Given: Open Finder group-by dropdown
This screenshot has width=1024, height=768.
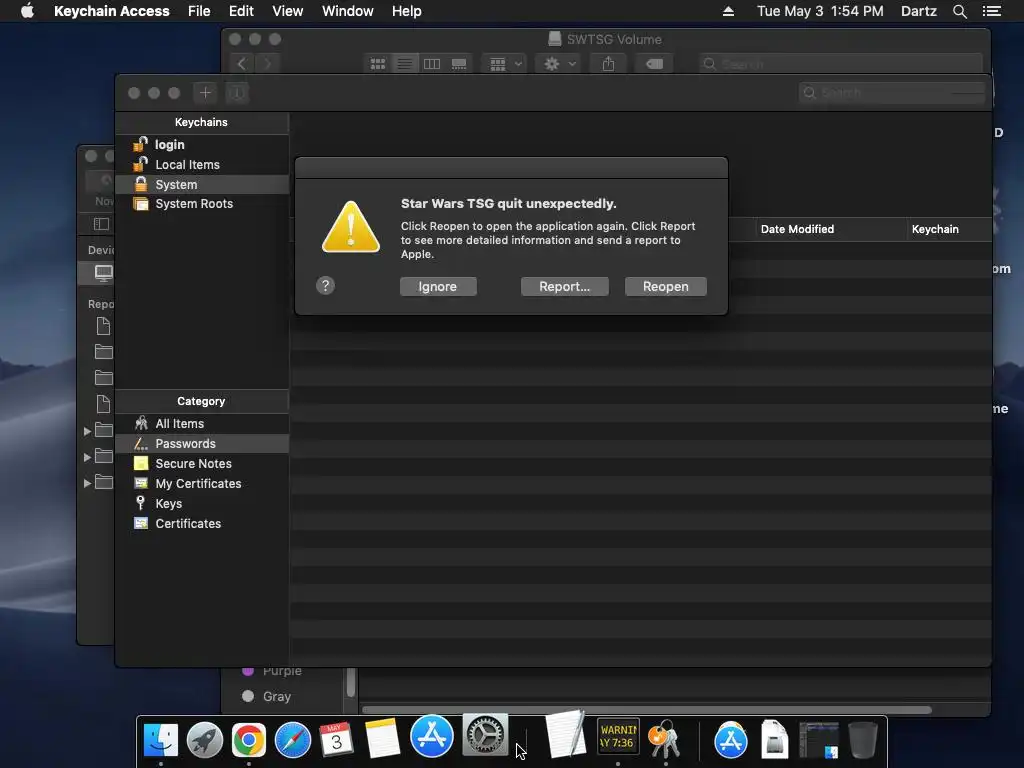Looking at the screenshot, I should (505, 64).
